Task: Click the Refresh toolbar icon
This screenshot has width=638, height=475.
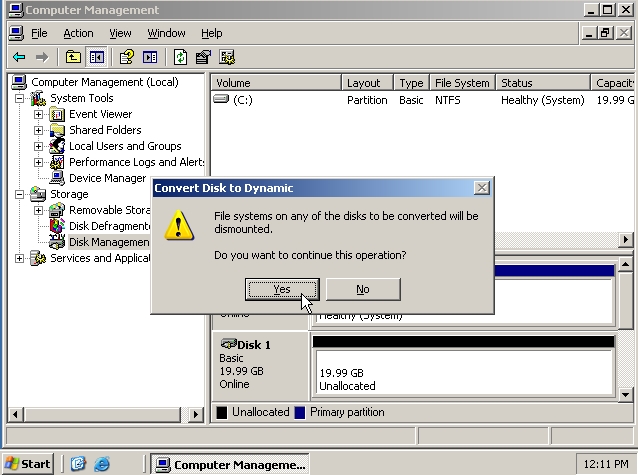Action: (x=180, y=57)
